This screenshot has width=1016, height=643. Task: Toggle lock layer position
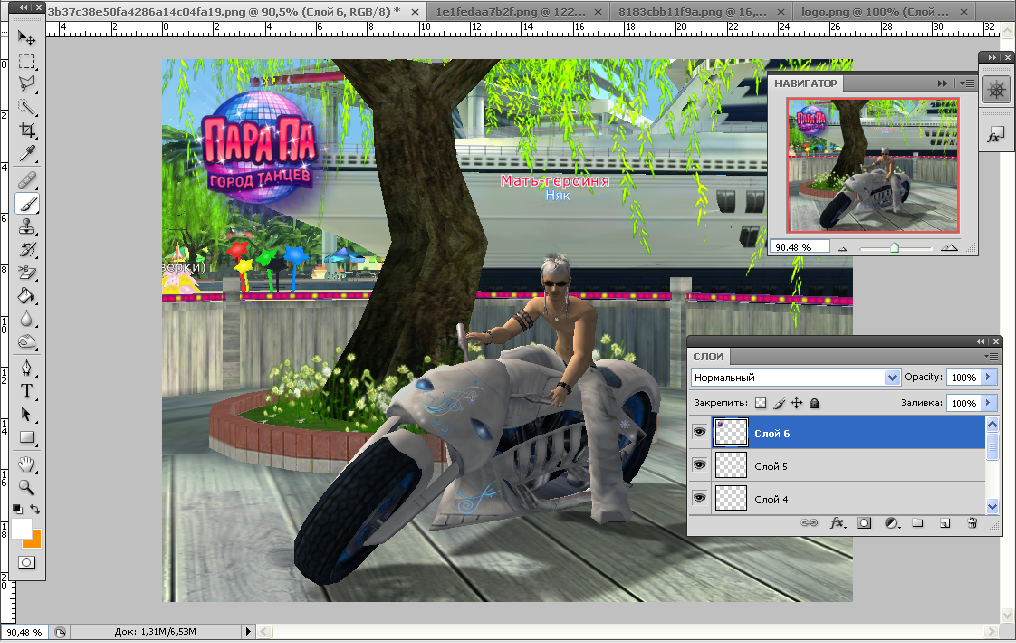(x=796, y=403)
